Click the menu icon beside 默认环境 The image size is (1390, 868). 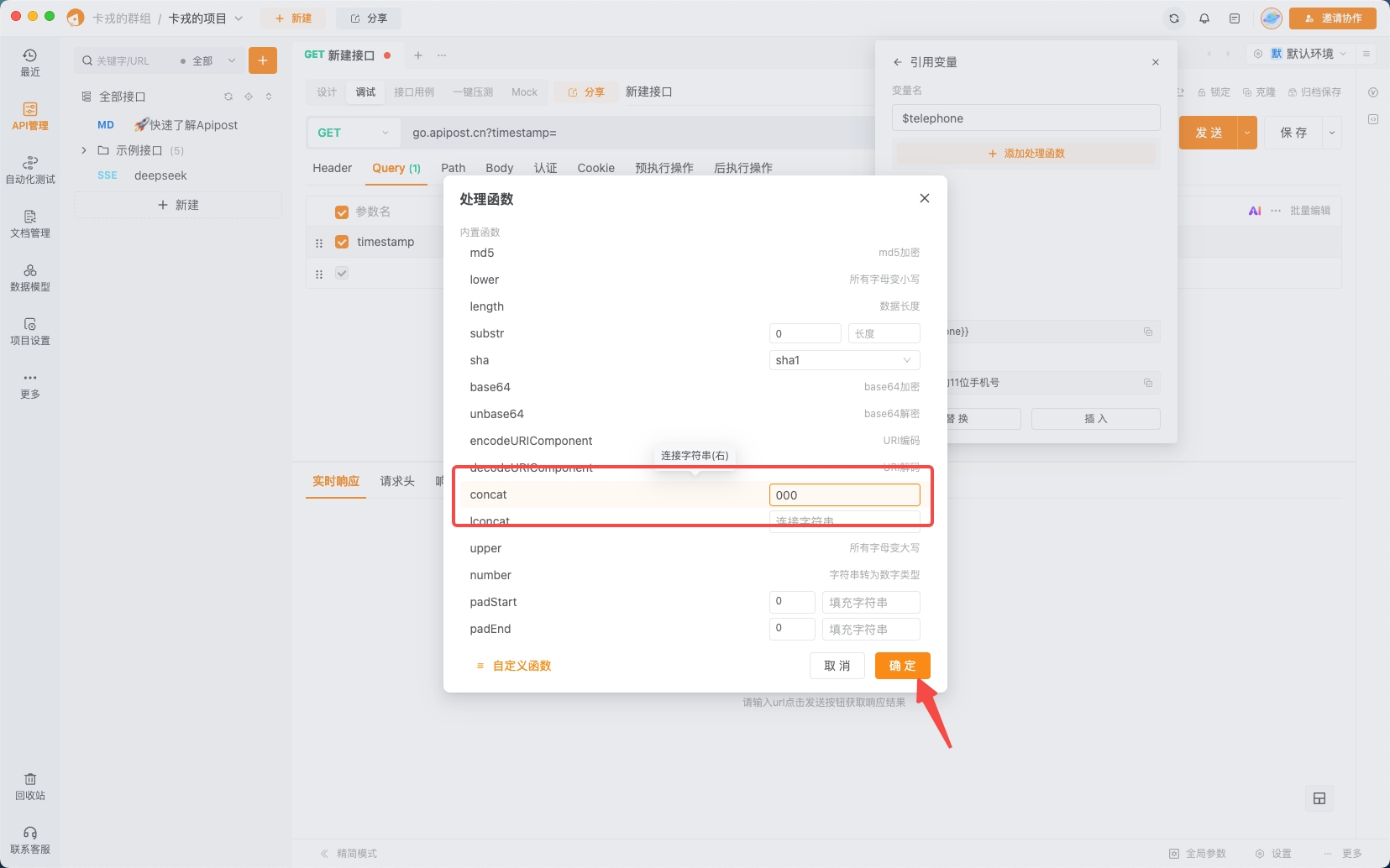[1366, 54]
